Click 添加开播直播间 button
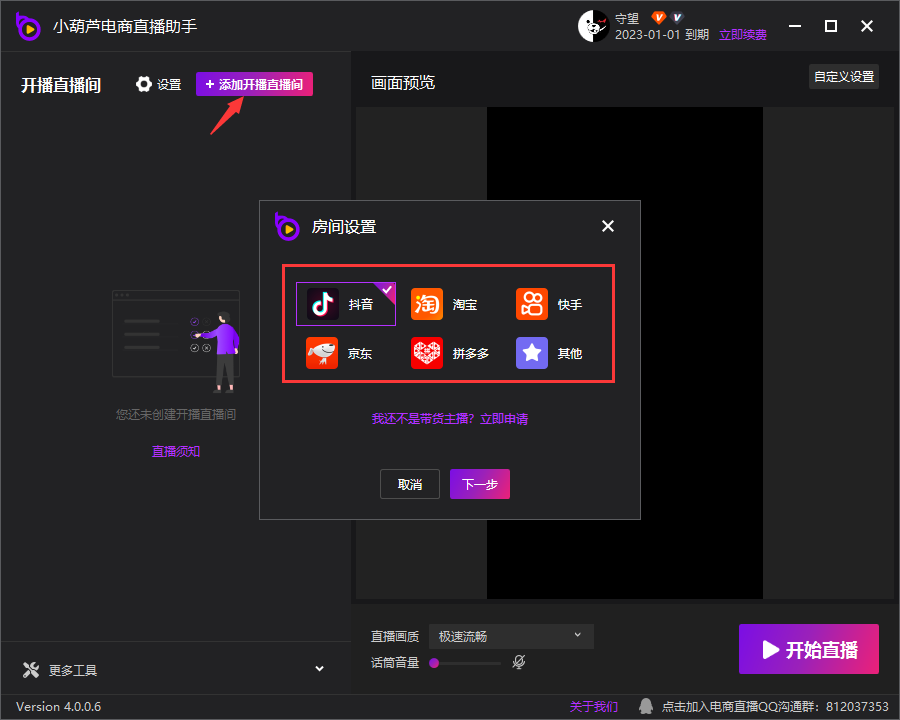900x720 pixels. click(254, 85)
